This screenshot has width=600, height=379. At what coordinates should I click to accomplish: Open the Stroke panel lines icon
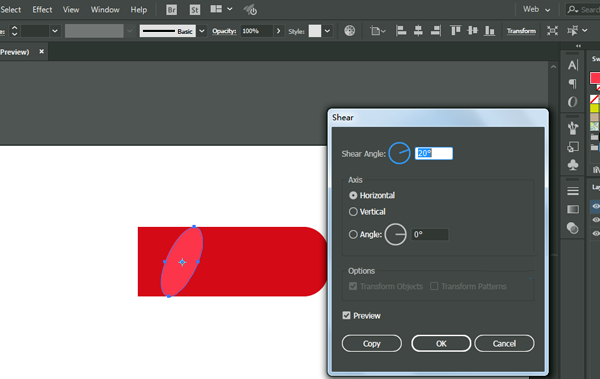coord(573,191)
